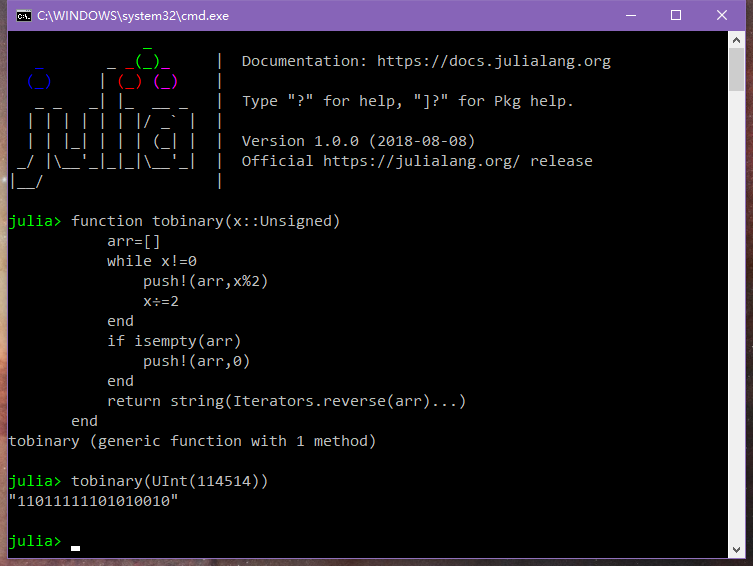Minimize the cmd.exe window

631,15
